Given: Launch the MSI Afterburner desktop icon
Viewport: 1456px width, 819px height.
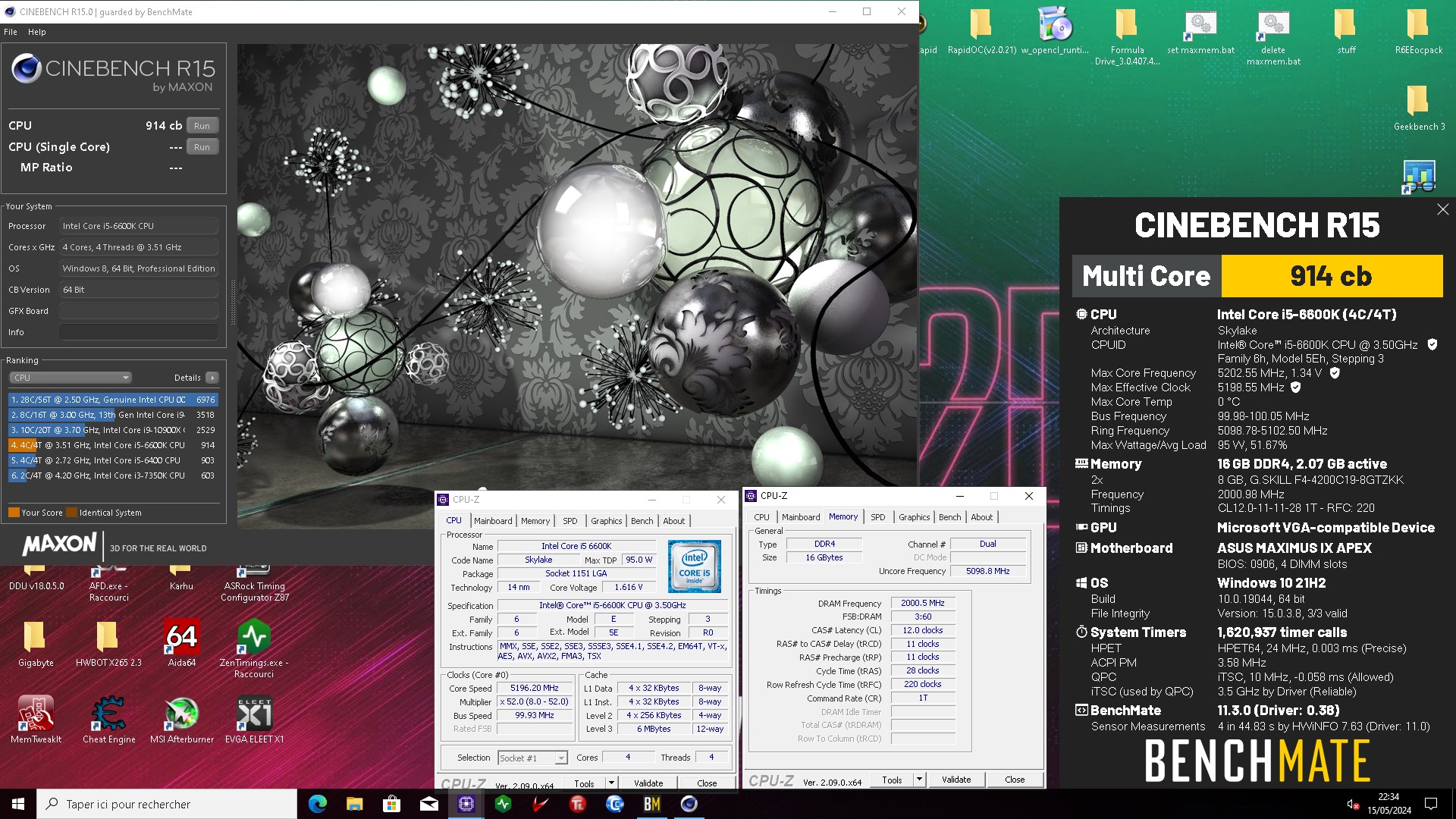Looking at the screenshot, I should (181, 720).
